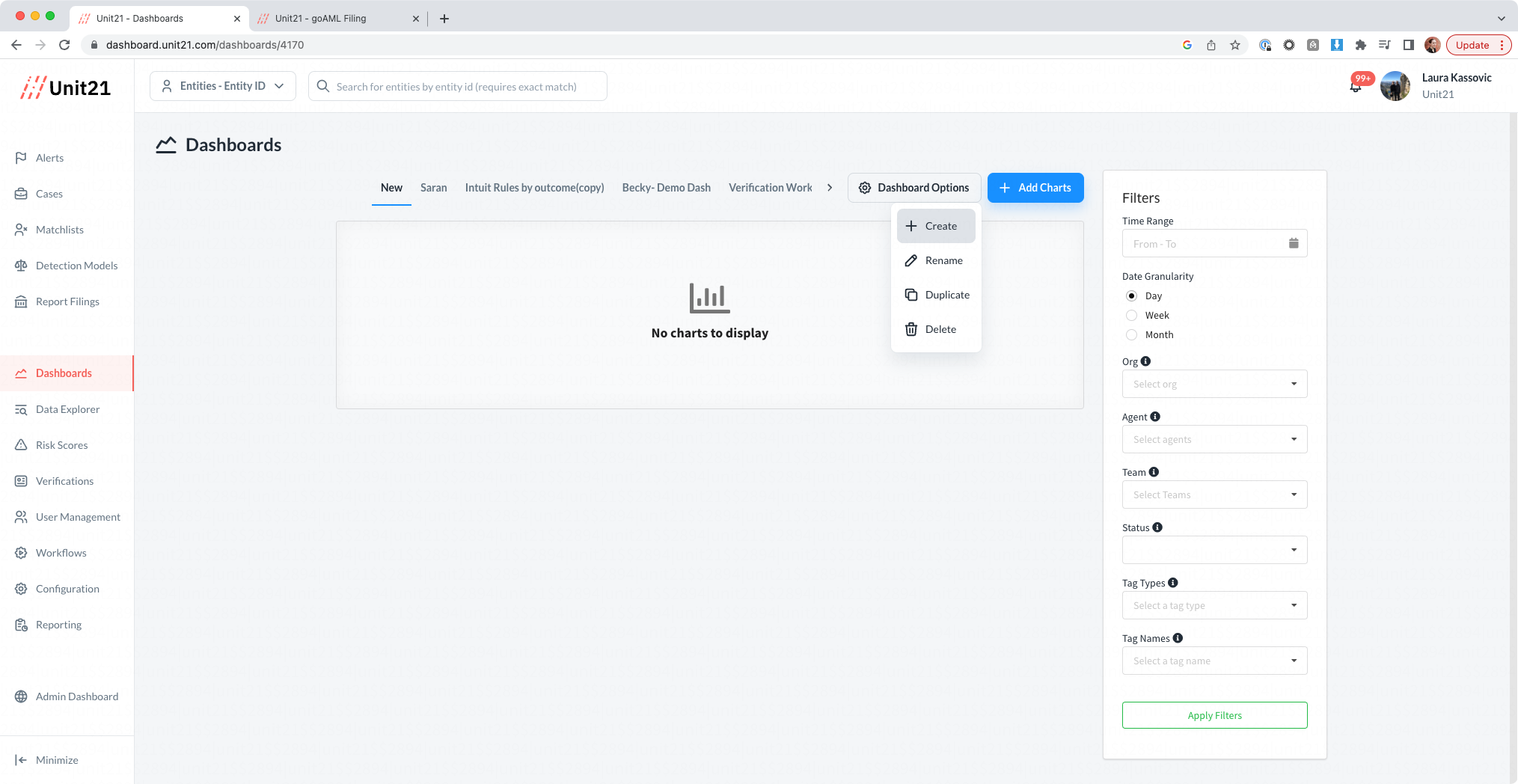Show info tooltip for Status filter
The image size is (1518, 784).
[1157, 527]
